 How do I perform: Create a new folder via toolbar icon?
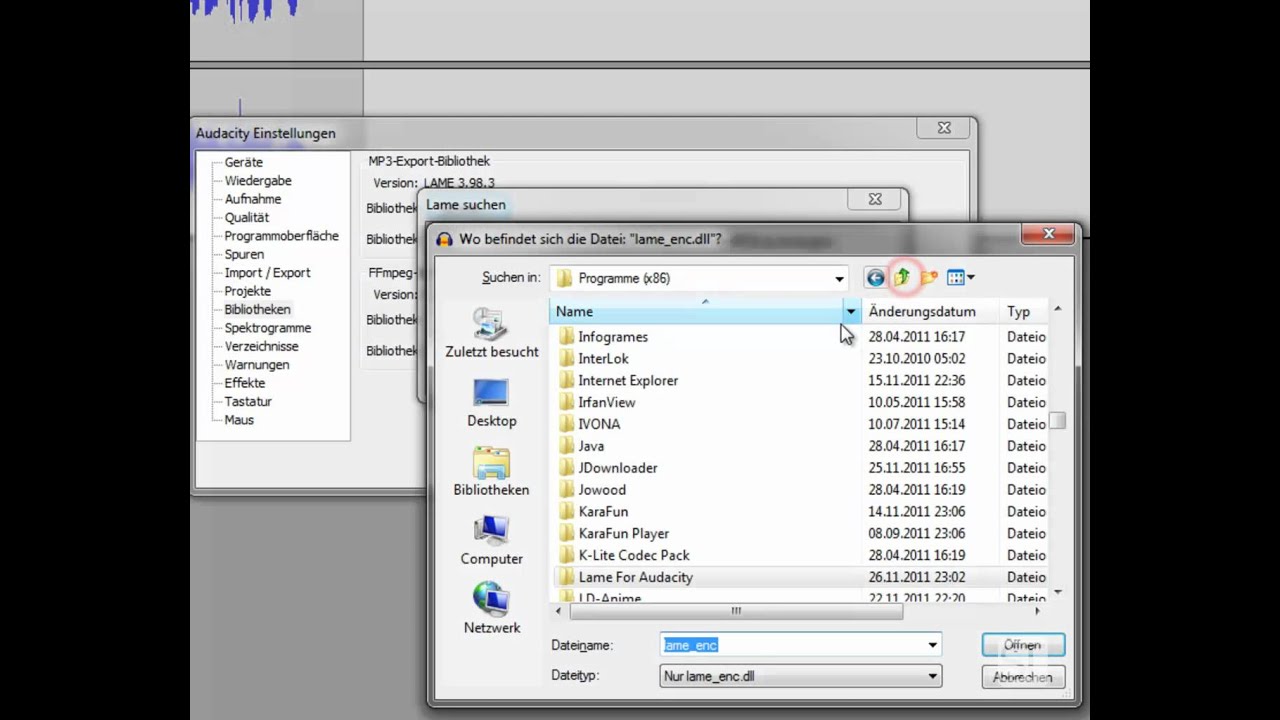click(x=929, y=278)
